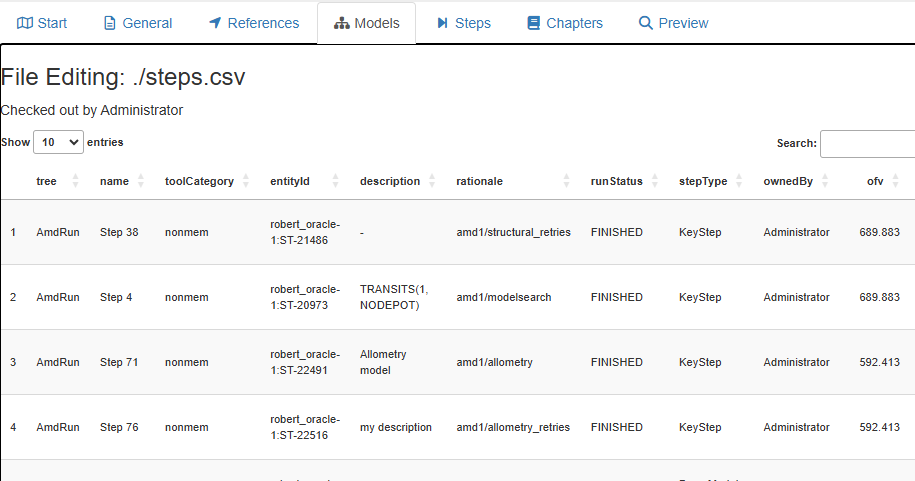Click the play-step icon on Steps tab
The image size is (915, 481).
442,23
